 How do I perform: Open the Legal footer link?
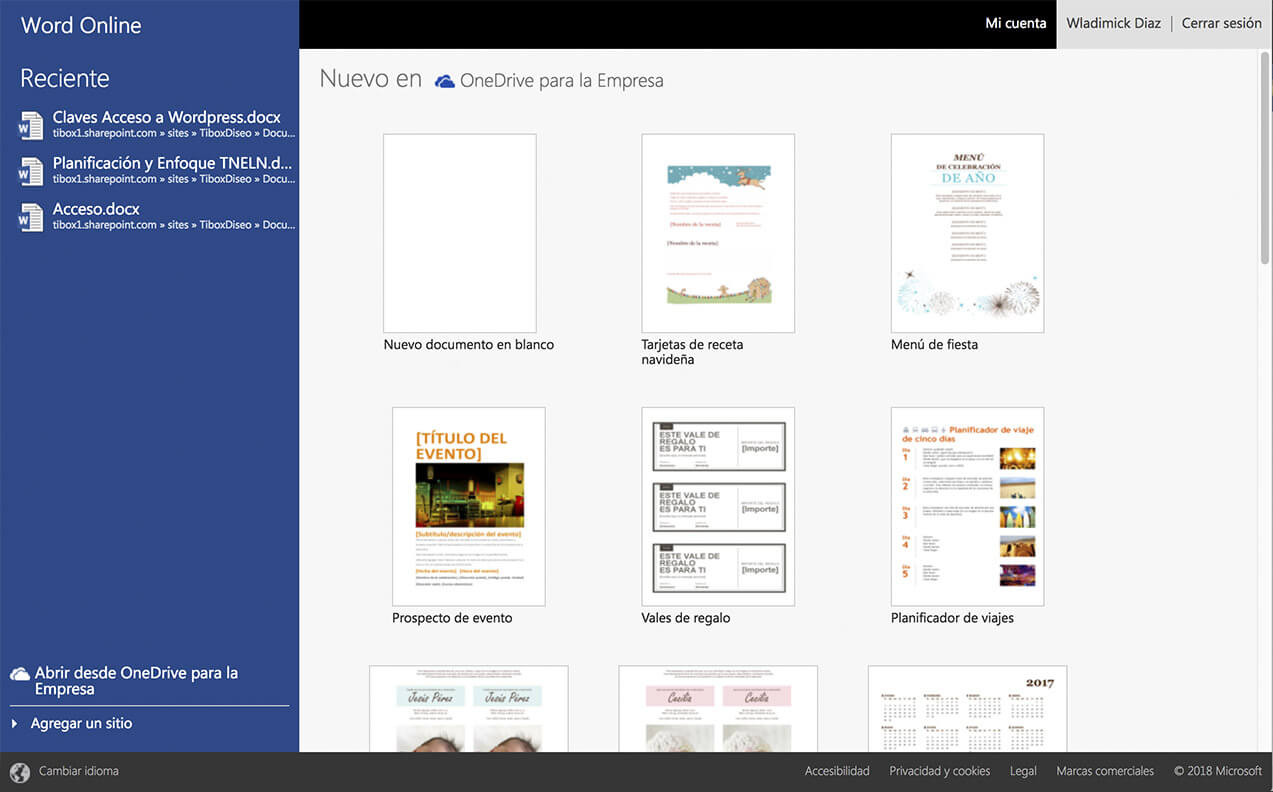coord(1023,771)
